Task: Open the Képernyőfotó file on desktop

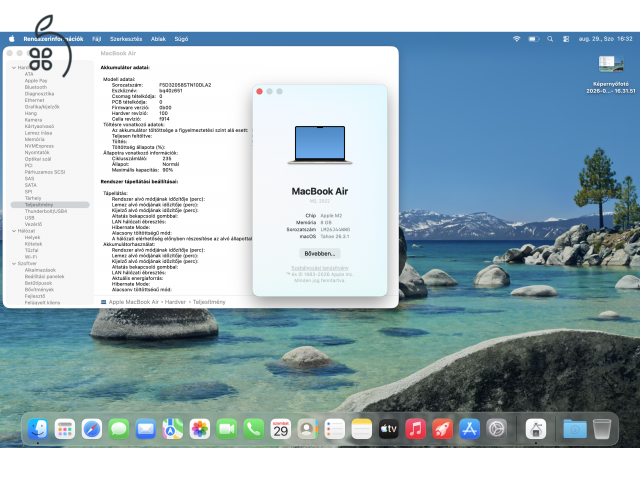Action: click(611, 75)
